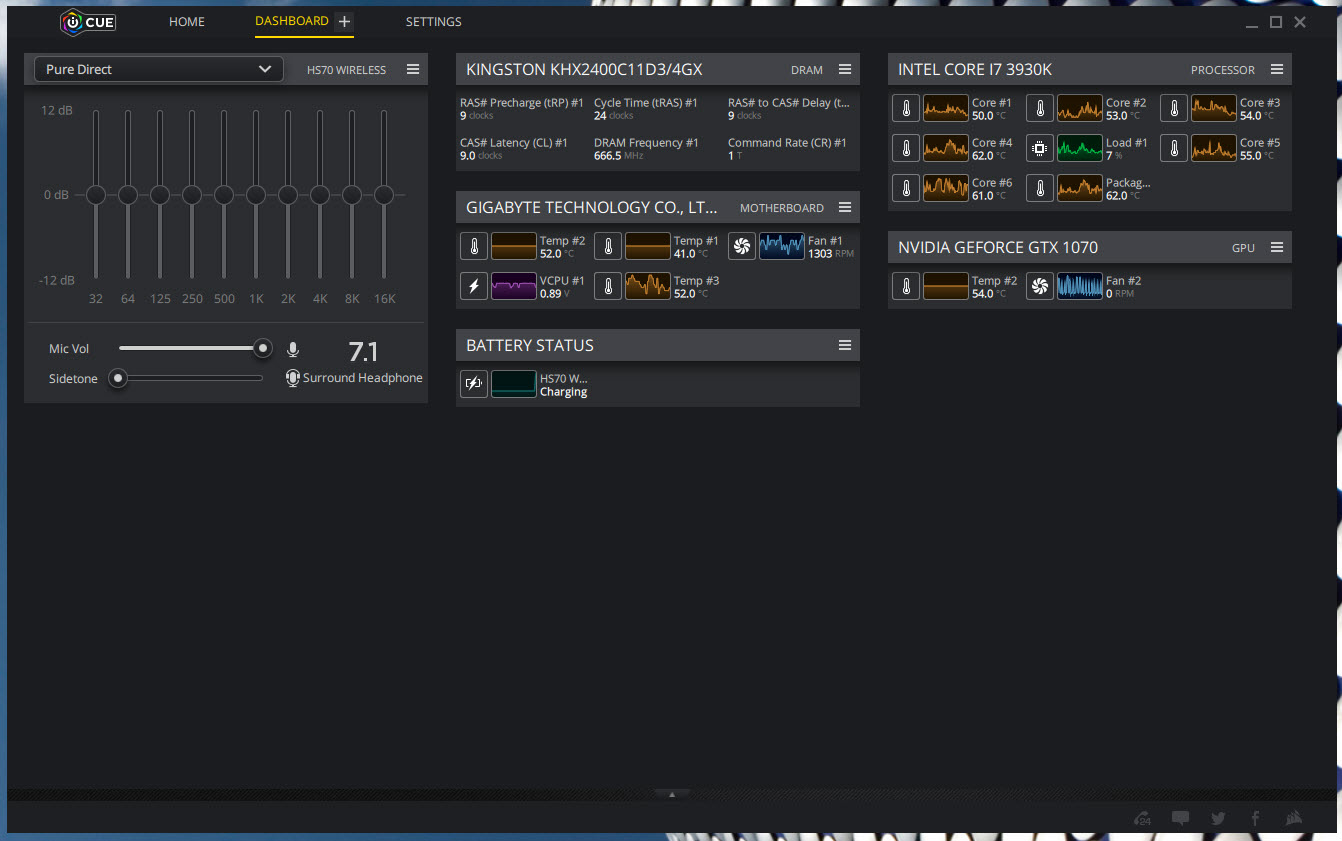Click the 1K equalizer band knob
1342x841 pixels.
[x=256, y=195]
